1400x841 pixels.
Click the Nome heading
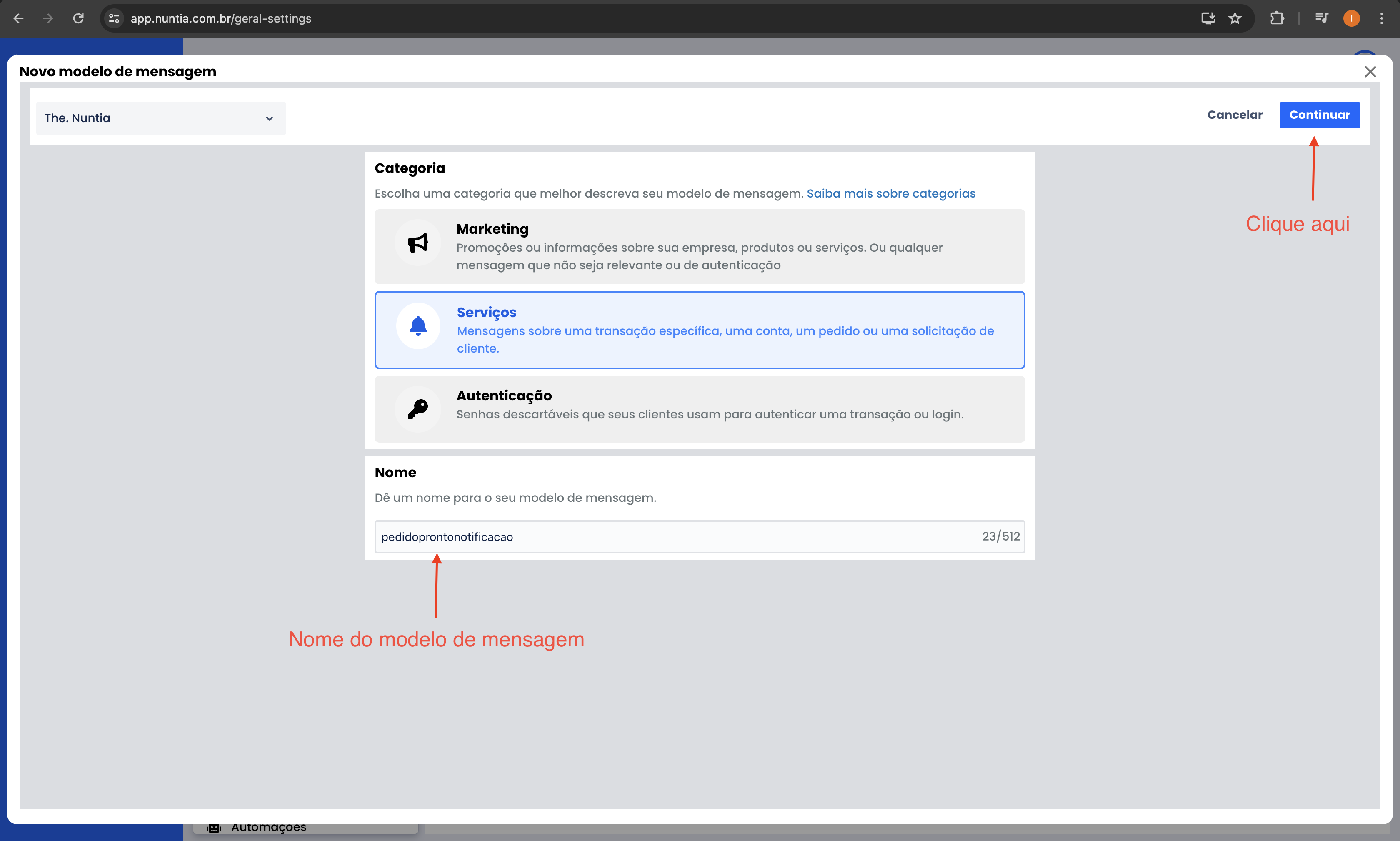tap(395, 472)
